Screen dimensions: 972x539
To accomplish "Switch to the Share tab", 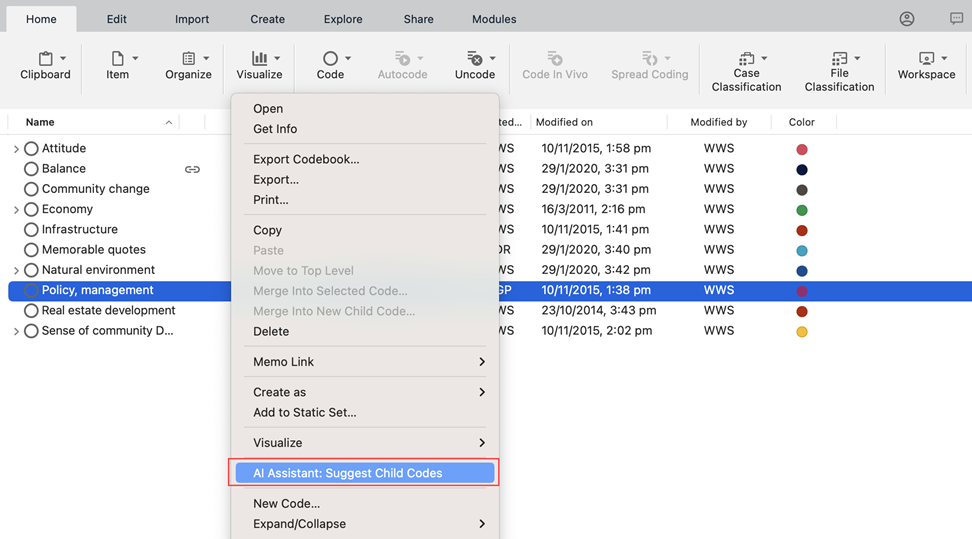I will tap(418, 19).
